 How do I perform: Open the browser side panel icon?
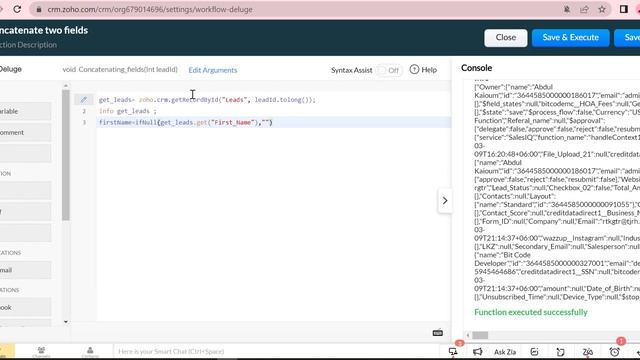pos(623,9)
